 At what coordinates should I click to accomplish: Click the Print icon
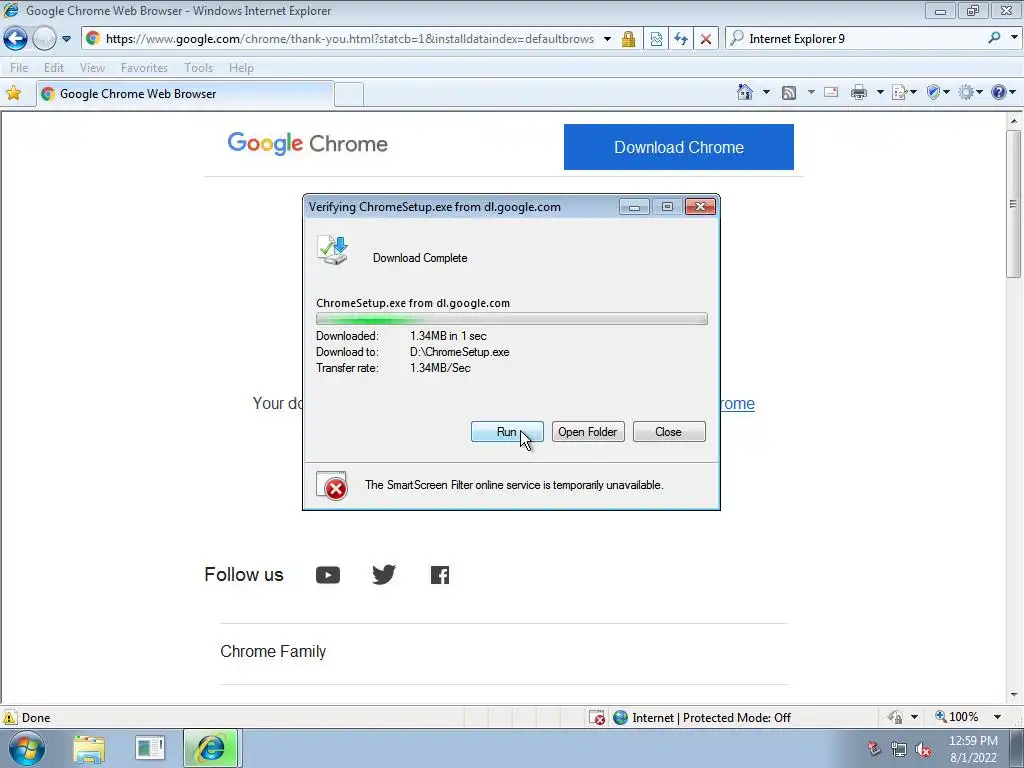pyautogui.click(x=859, y=93)
